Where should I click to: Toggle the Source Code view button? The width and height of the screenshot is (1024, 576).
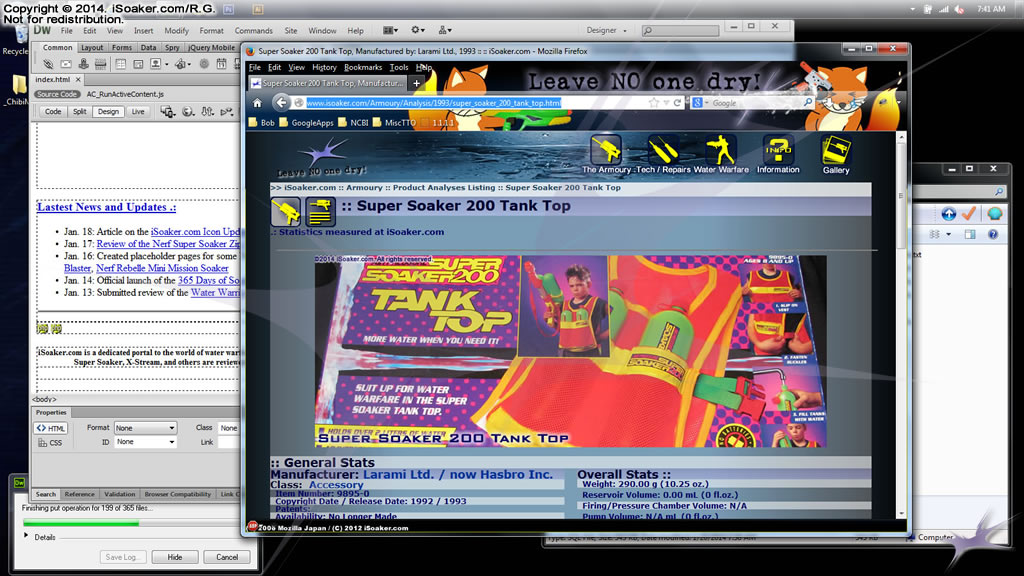[x=57, y=94]
